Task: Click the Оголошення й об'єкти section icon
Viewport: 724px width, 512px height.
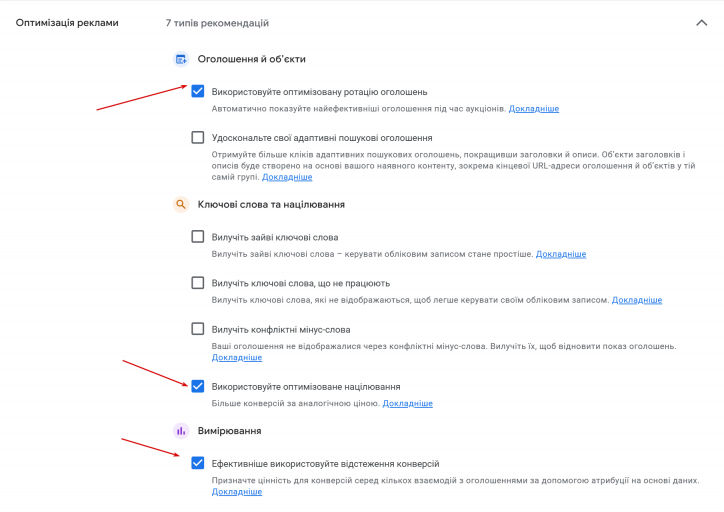Action: pyautogui.click(x=181, y=59)
